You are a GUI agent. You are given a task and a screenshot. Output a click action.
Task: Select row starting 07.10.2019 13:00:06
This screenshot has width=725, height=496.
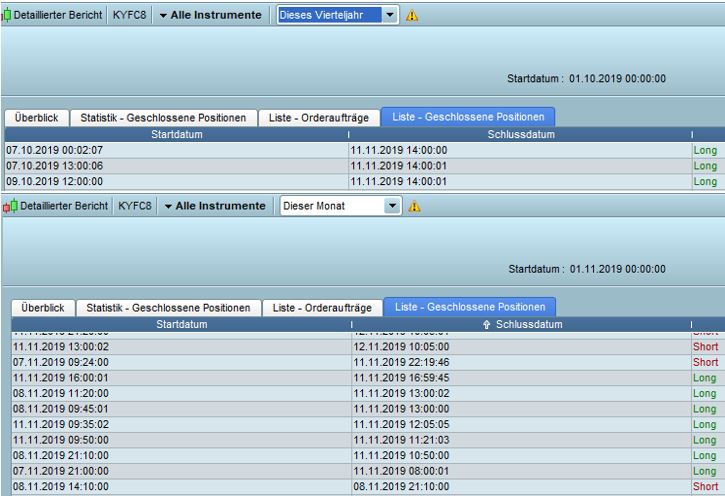coord(364,166)
